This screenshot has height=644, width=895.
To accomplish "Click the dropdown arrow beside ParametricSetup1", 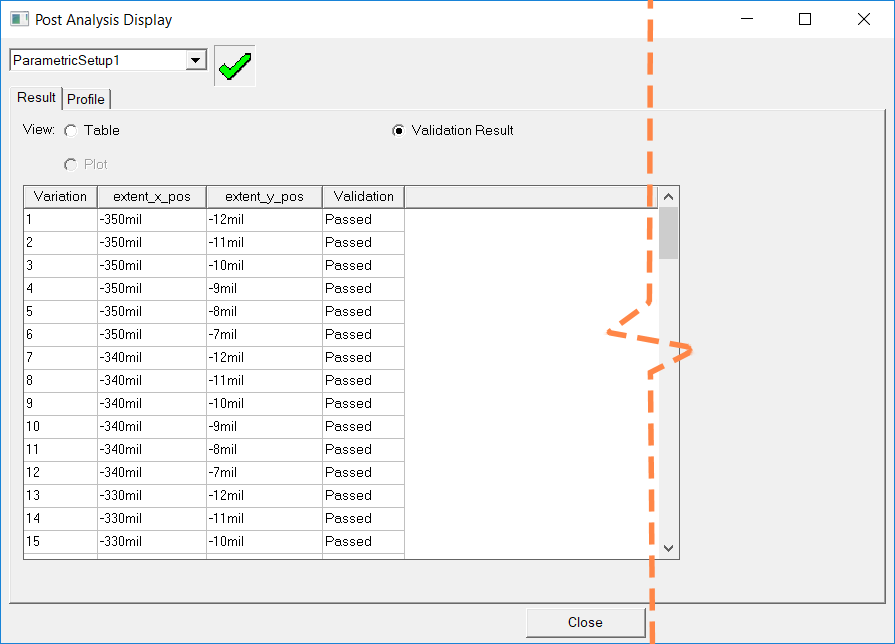I will [196, 59].
